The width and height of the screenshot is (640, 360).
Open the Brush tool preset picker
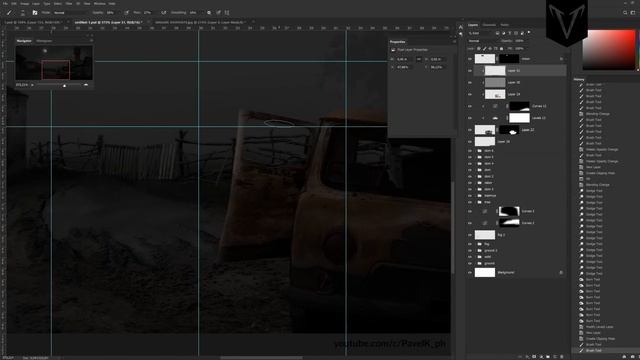[x=9, y=13]
